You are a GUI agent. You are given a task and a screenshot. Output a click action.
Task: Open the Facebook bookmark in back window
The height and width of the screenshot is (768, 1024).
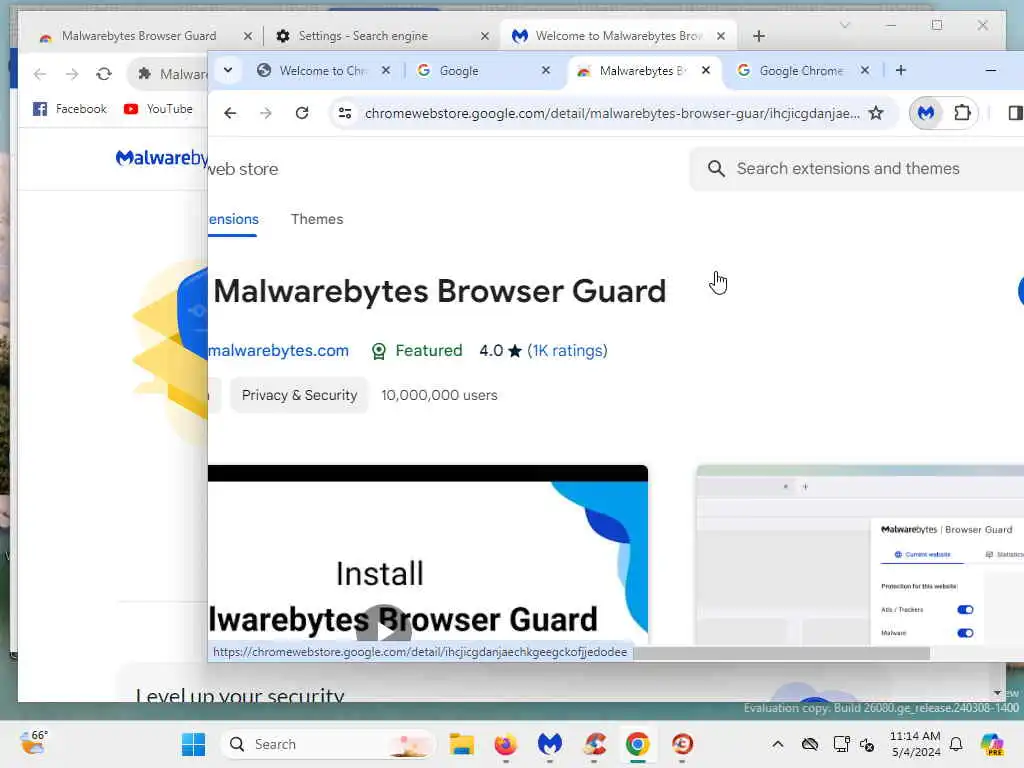tap(70, 109)
